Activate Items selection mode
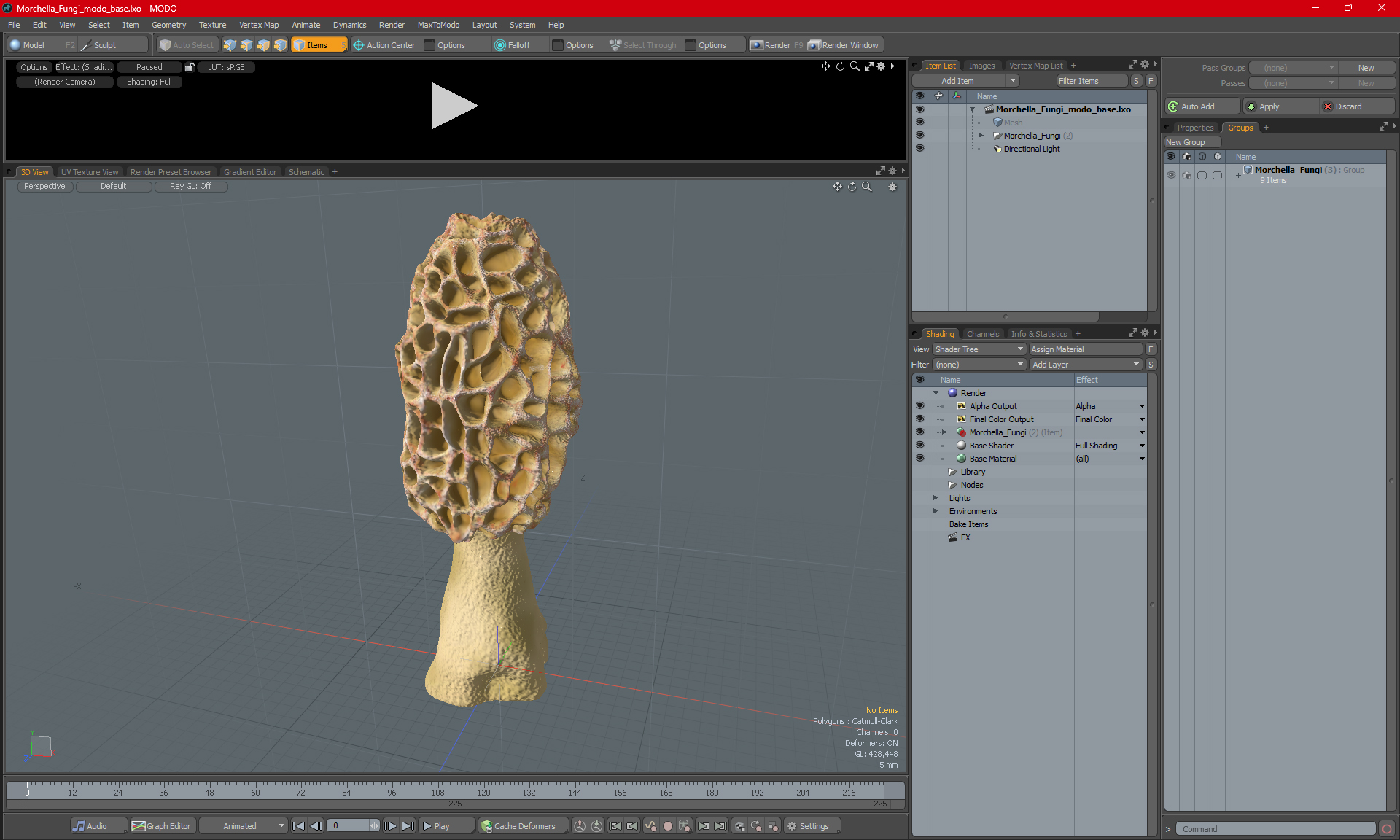Screen dimensions: 1400x840 (319, 45)
